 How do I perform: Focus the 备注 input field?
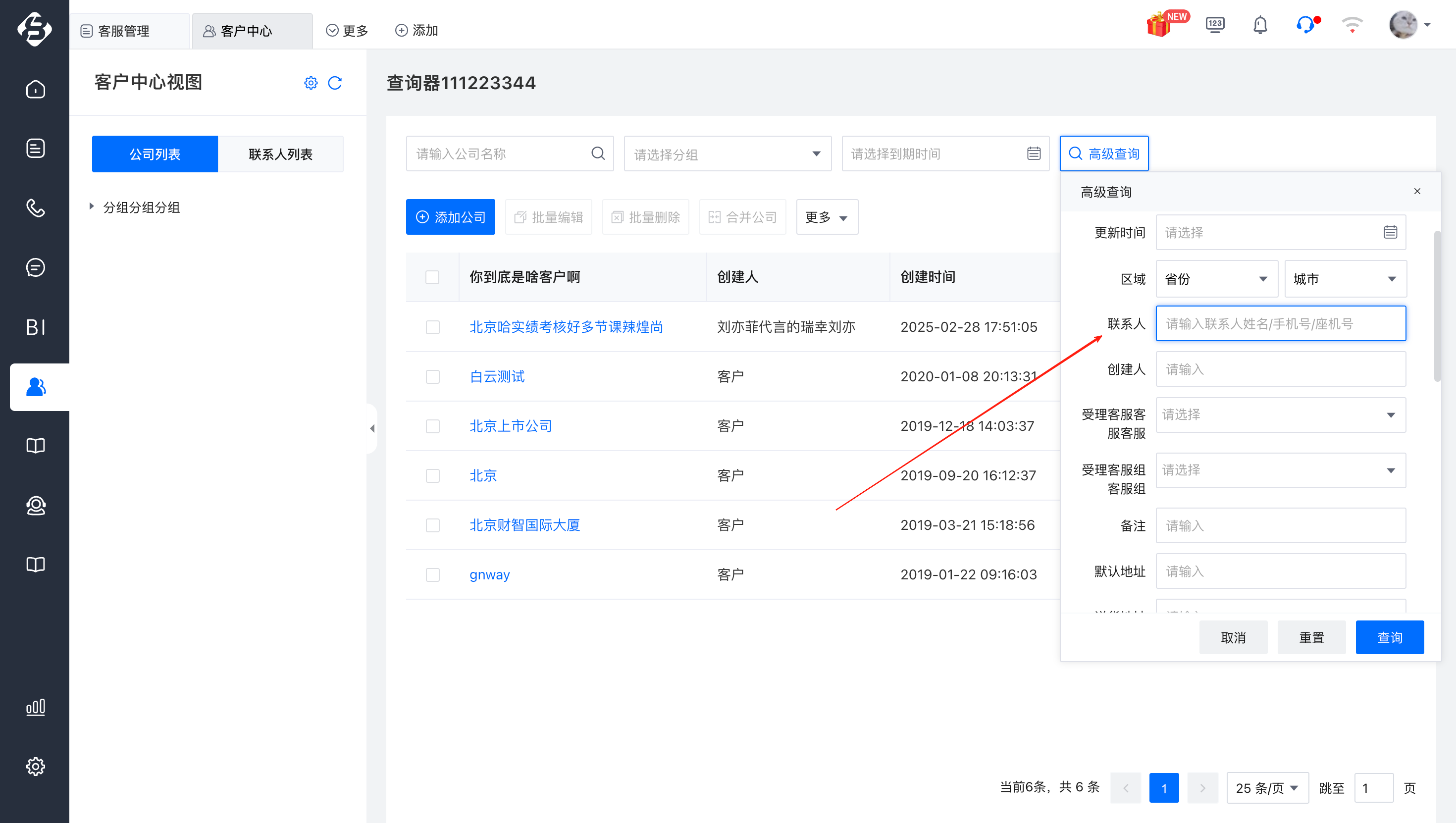click(1280, 525)
